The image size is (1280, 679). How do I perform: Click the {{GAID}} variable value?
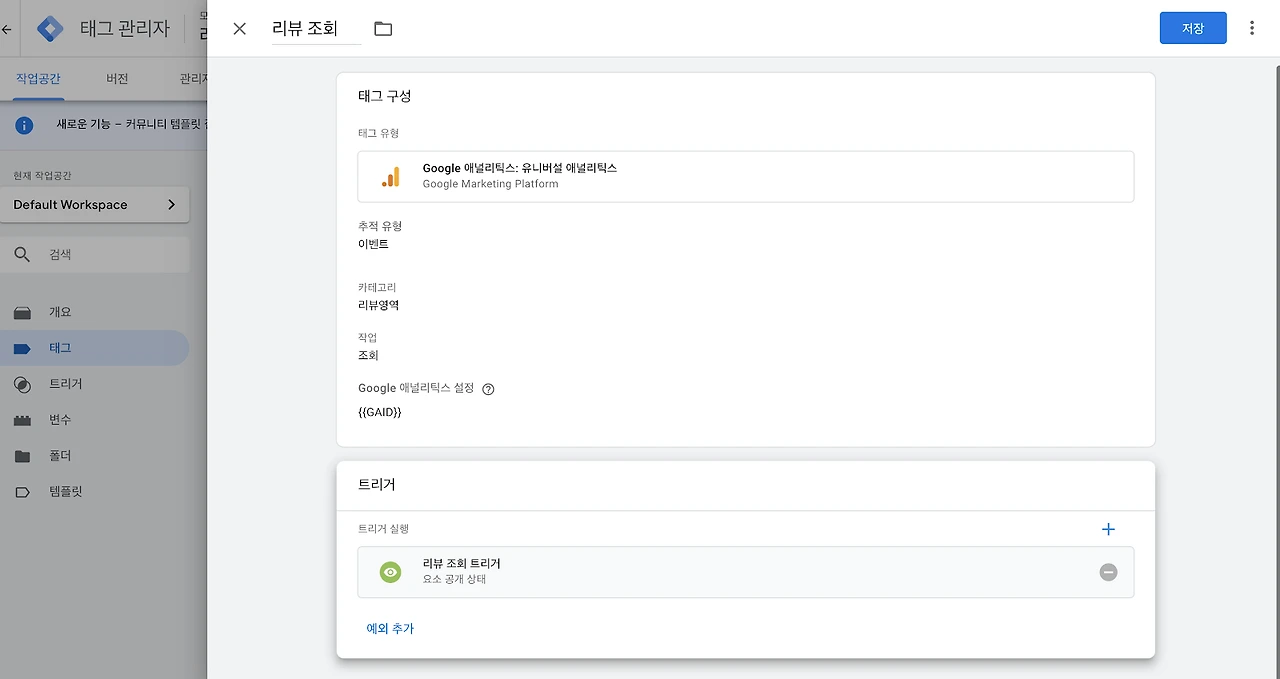(x=380, y=412)
